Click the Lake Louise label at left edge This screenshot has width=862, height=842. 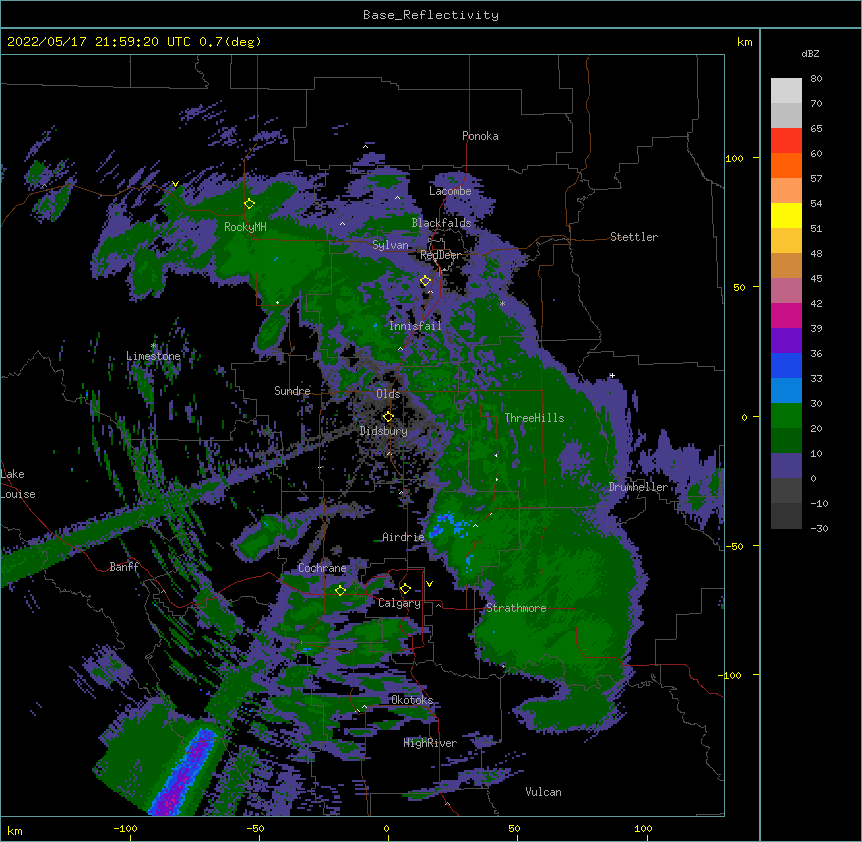point(18,484)
